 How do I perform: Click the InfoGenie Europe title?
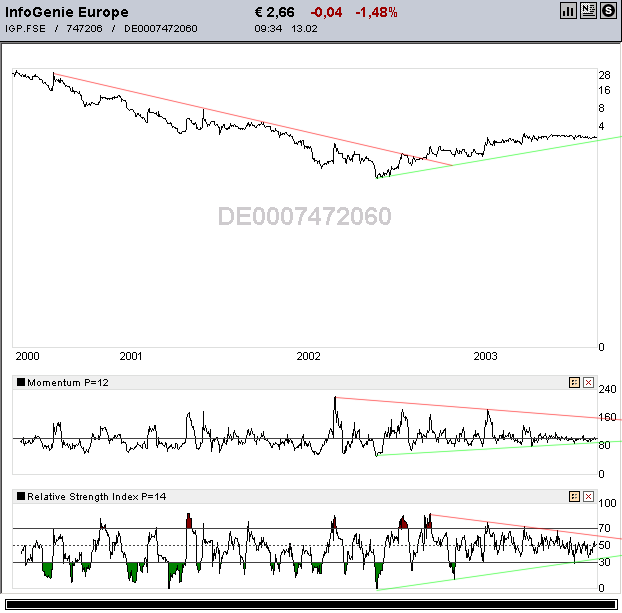tap(67, 12)
